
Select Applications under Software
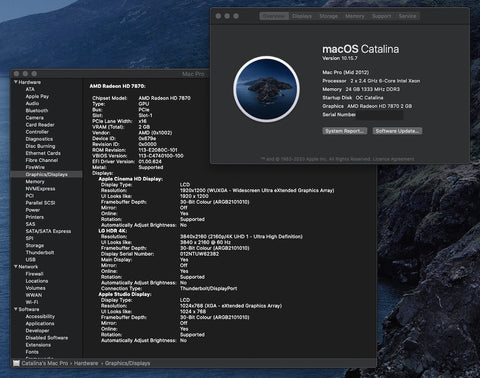pyautogui.click(x=40, y=324)
